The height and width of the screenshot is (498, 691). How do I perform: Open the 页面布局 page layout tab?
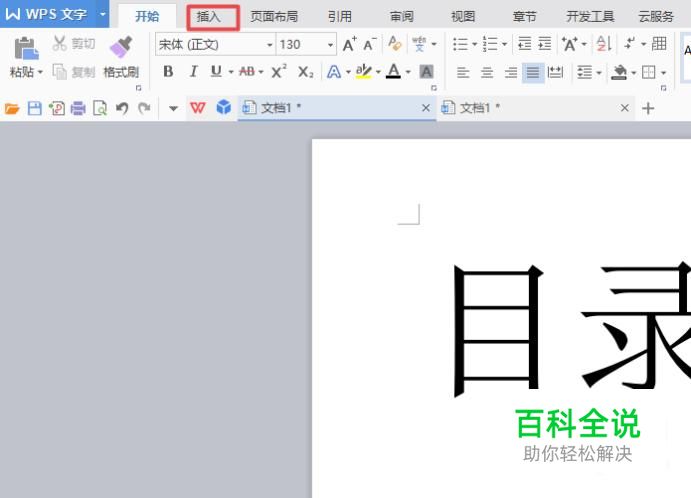[274, 17]
